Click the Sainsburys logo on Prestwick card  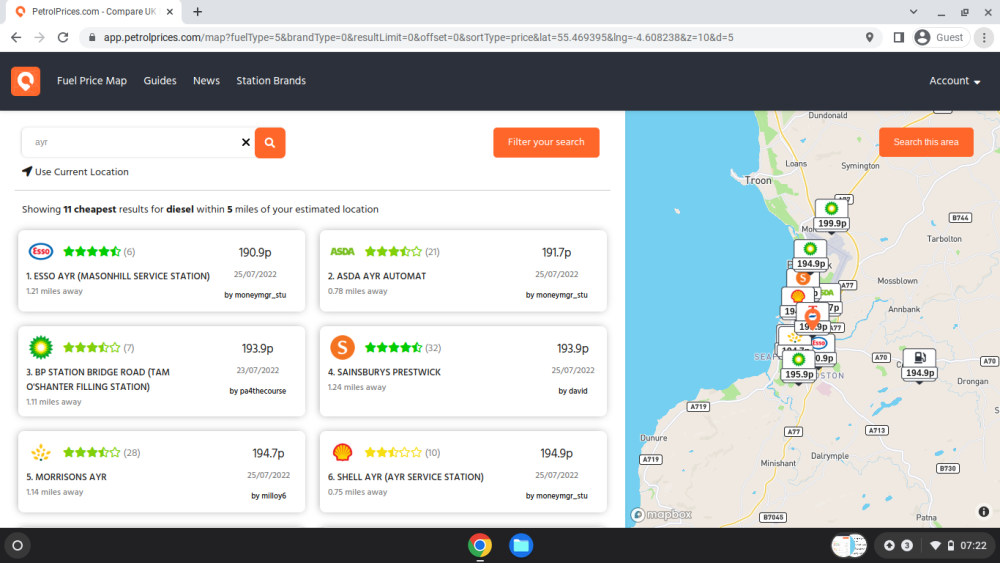pyautogui.click(x=342, y=347)
